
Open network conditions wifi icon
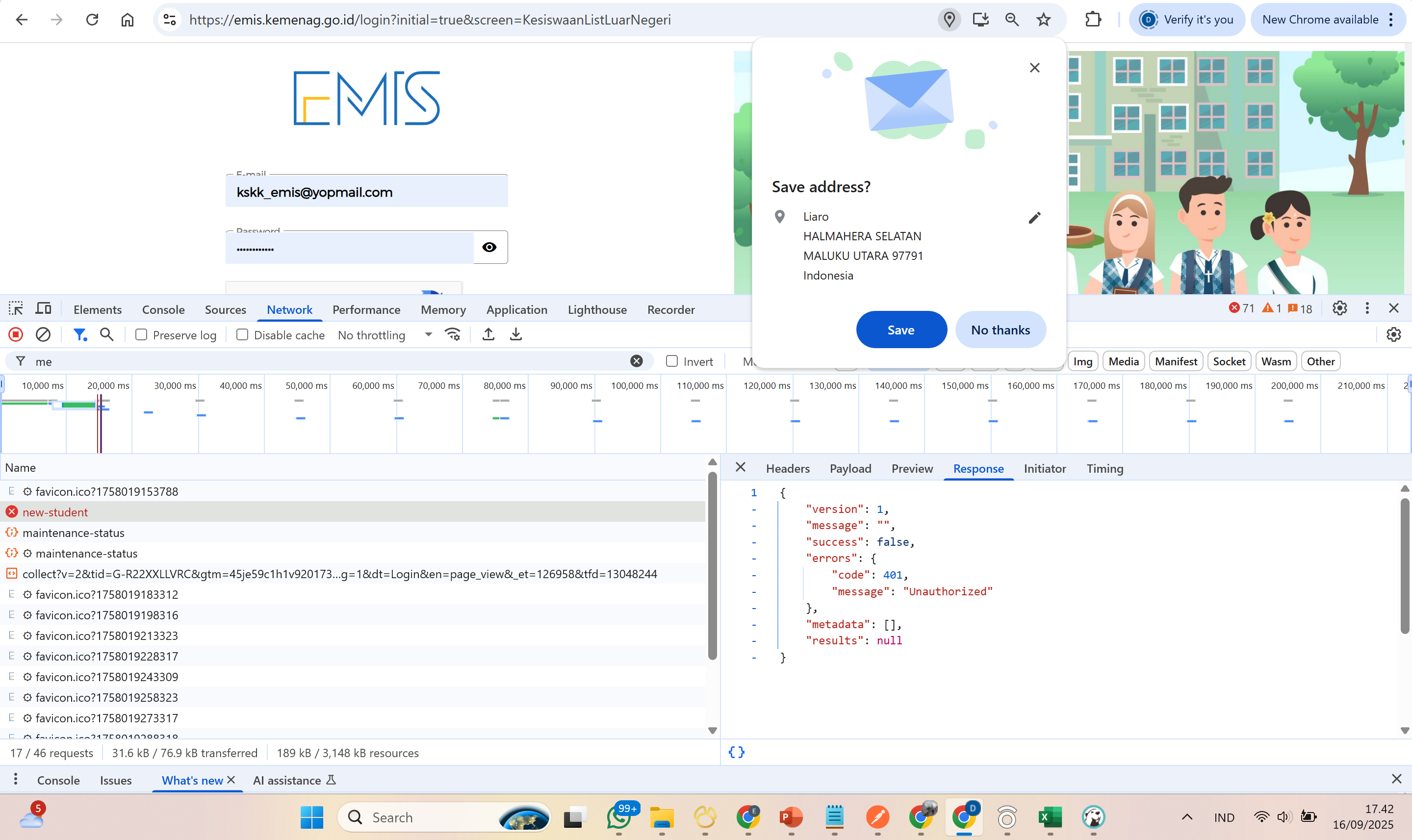tap(453, 334)
